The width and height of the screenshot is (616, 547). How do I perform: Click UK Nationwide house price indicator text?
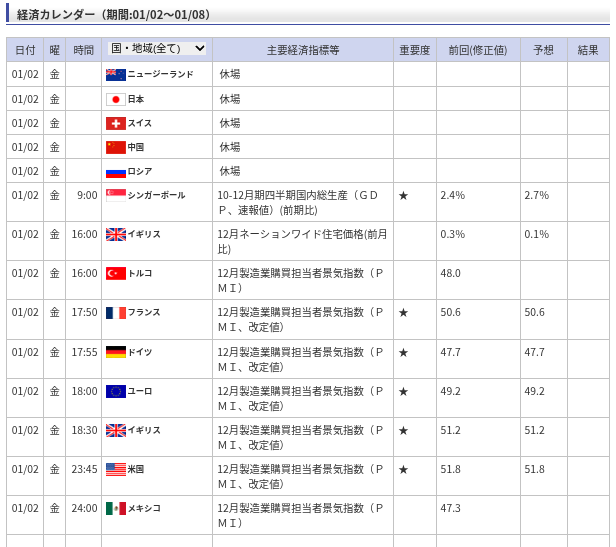pos(301,241)
